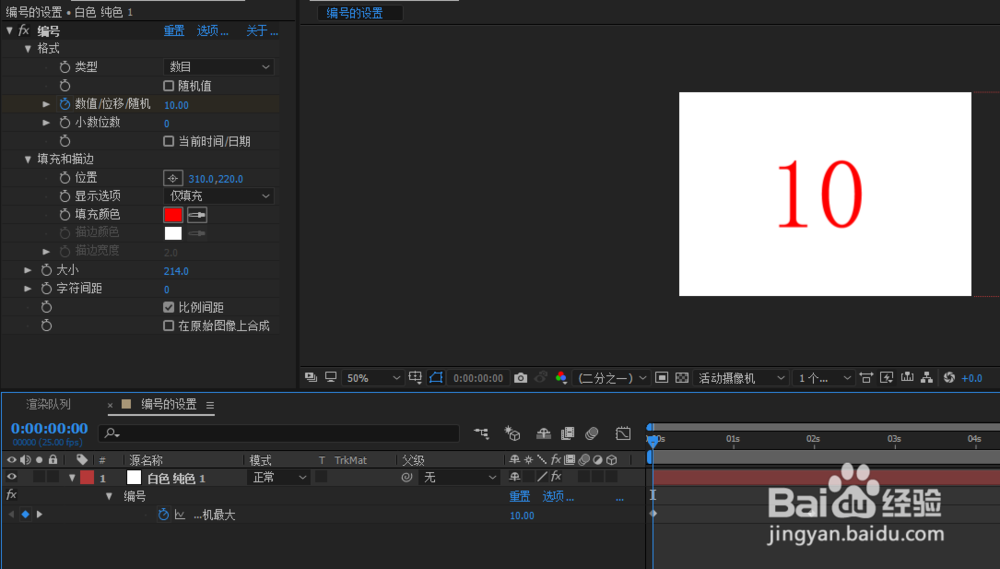The width and height of the screenshot is (1000, 569).
Task: Toggle fx effects switch on 白色 纯色 1
Action: (x=556, y=477)
